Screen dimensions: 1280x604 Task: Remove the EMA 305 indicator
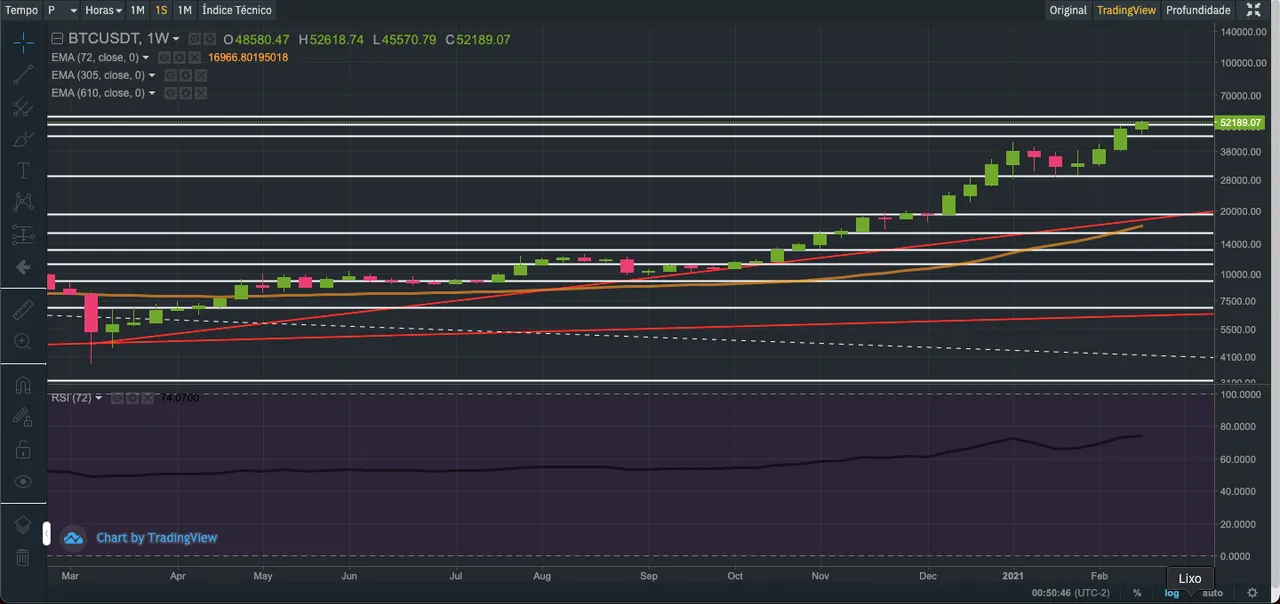(200, 75)
